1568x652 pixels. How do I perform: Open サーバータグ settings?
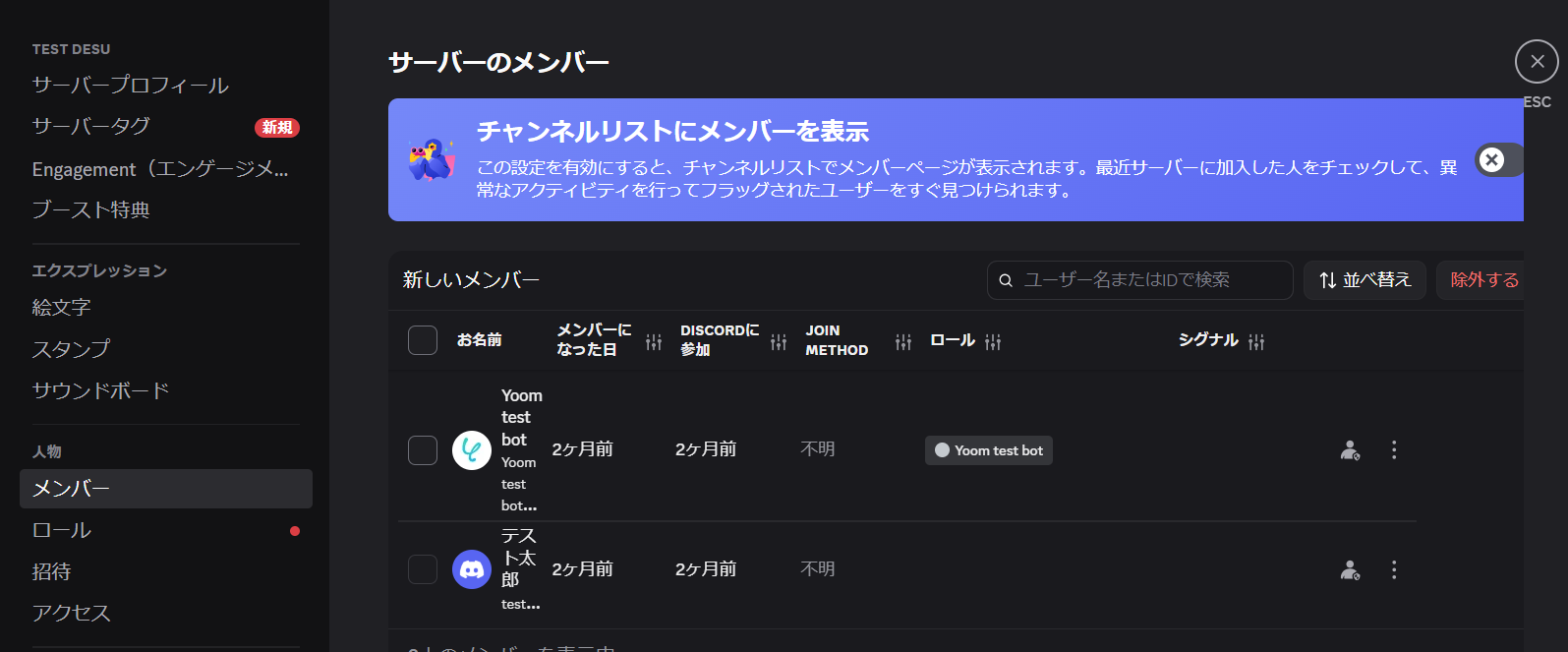pos(90,127)
